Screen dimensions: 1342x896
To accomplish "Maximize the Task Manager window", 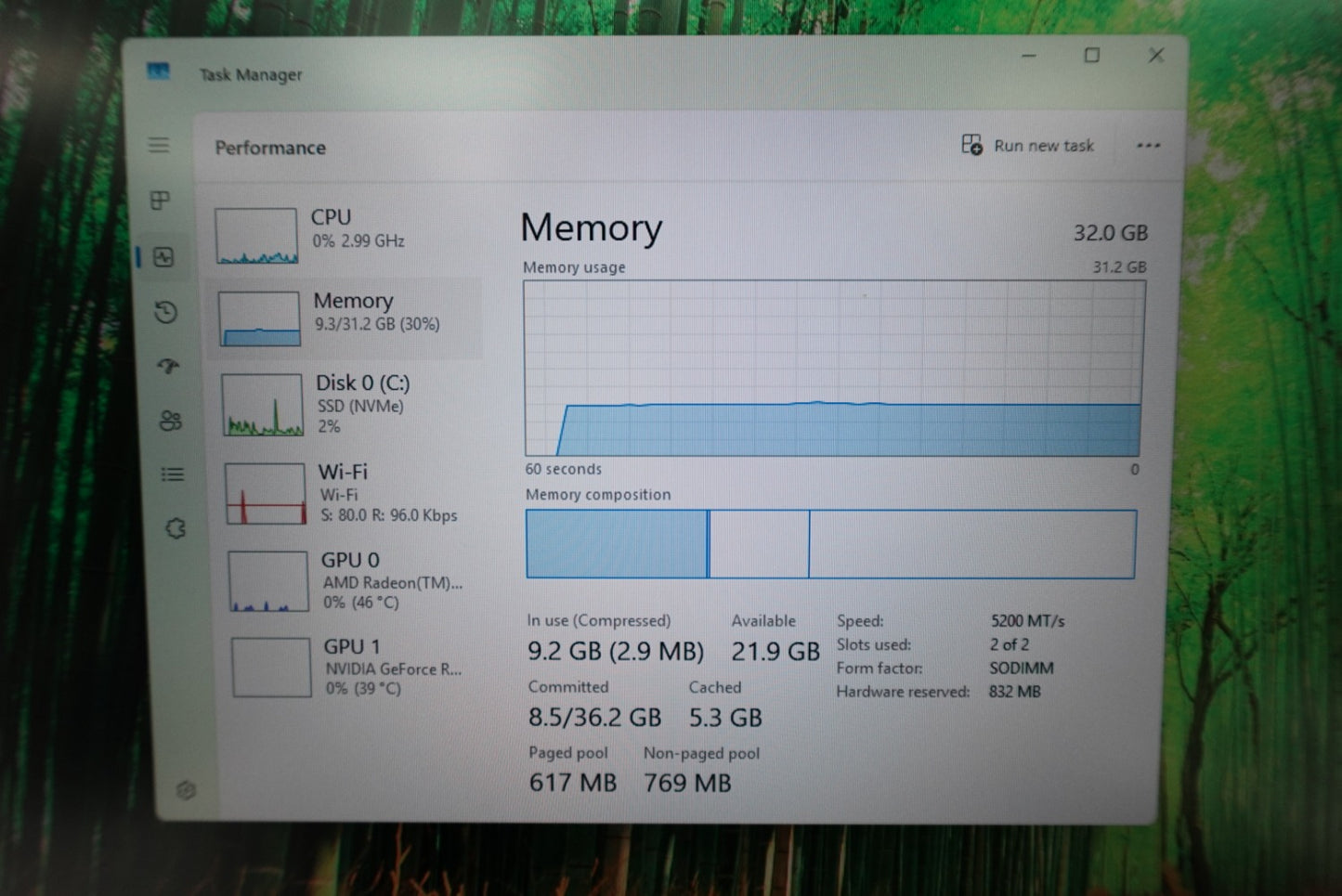I will pyautogui.click(x=1092, y=56).
